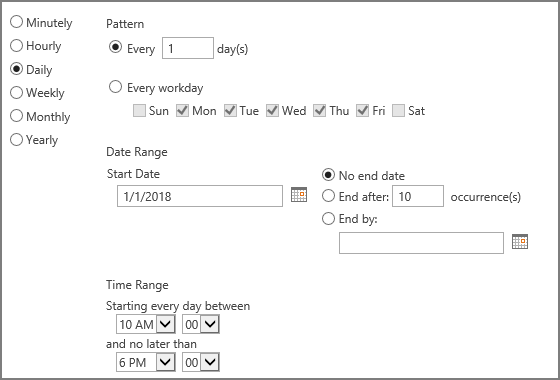
Task: Click the Start Date input field
Action: tap(200, 196)
